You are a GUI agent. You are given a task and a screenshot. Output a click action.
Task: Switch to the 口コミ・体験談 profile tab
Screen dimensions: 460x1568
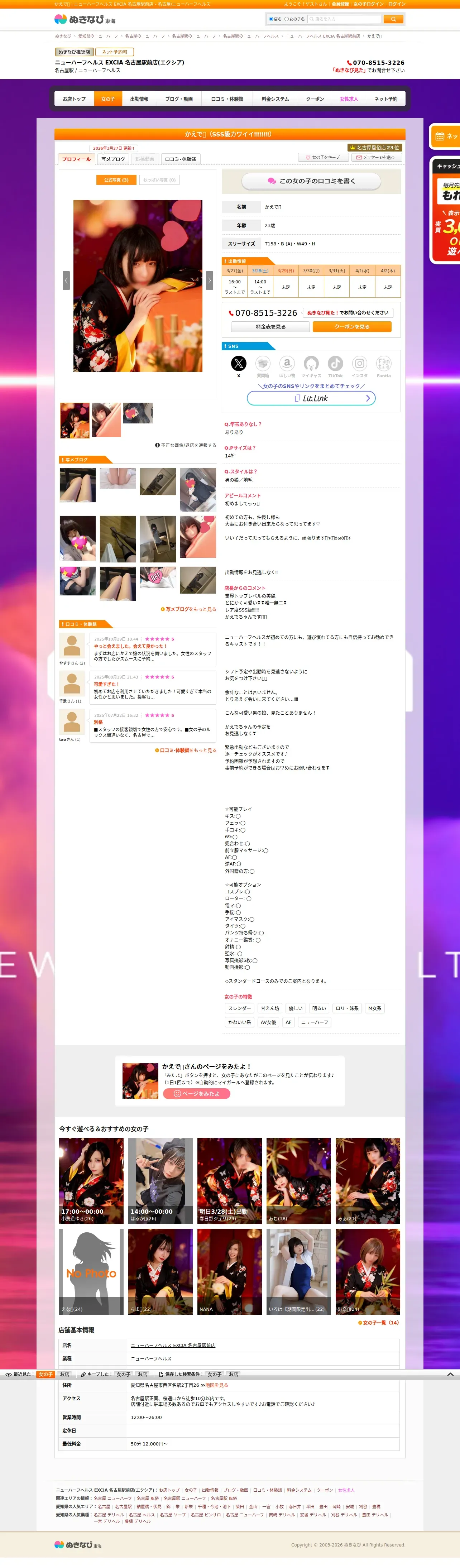181,159
